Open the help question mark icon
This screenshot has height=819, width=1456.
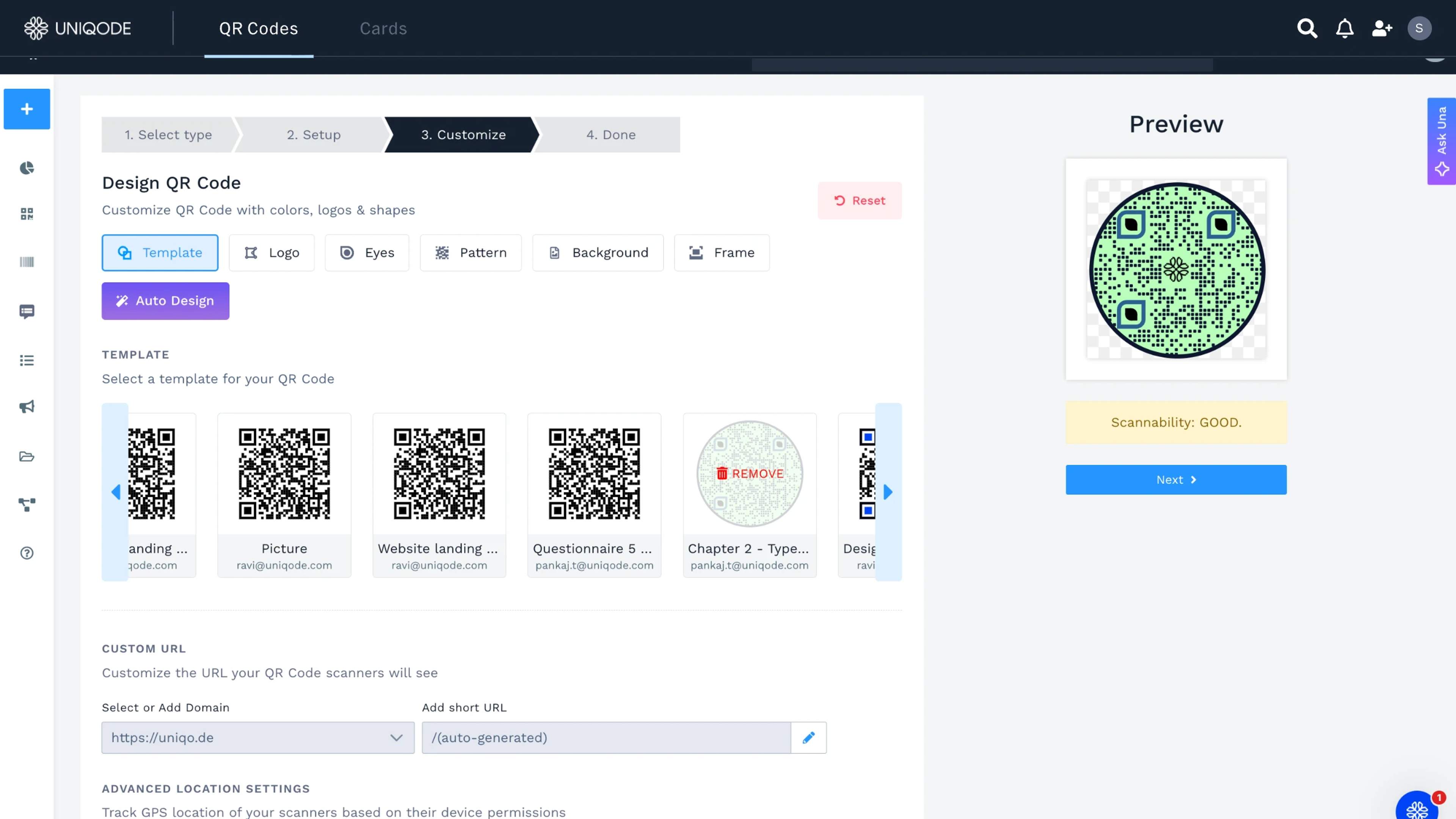pyautogui.click(x=27, y=553)
